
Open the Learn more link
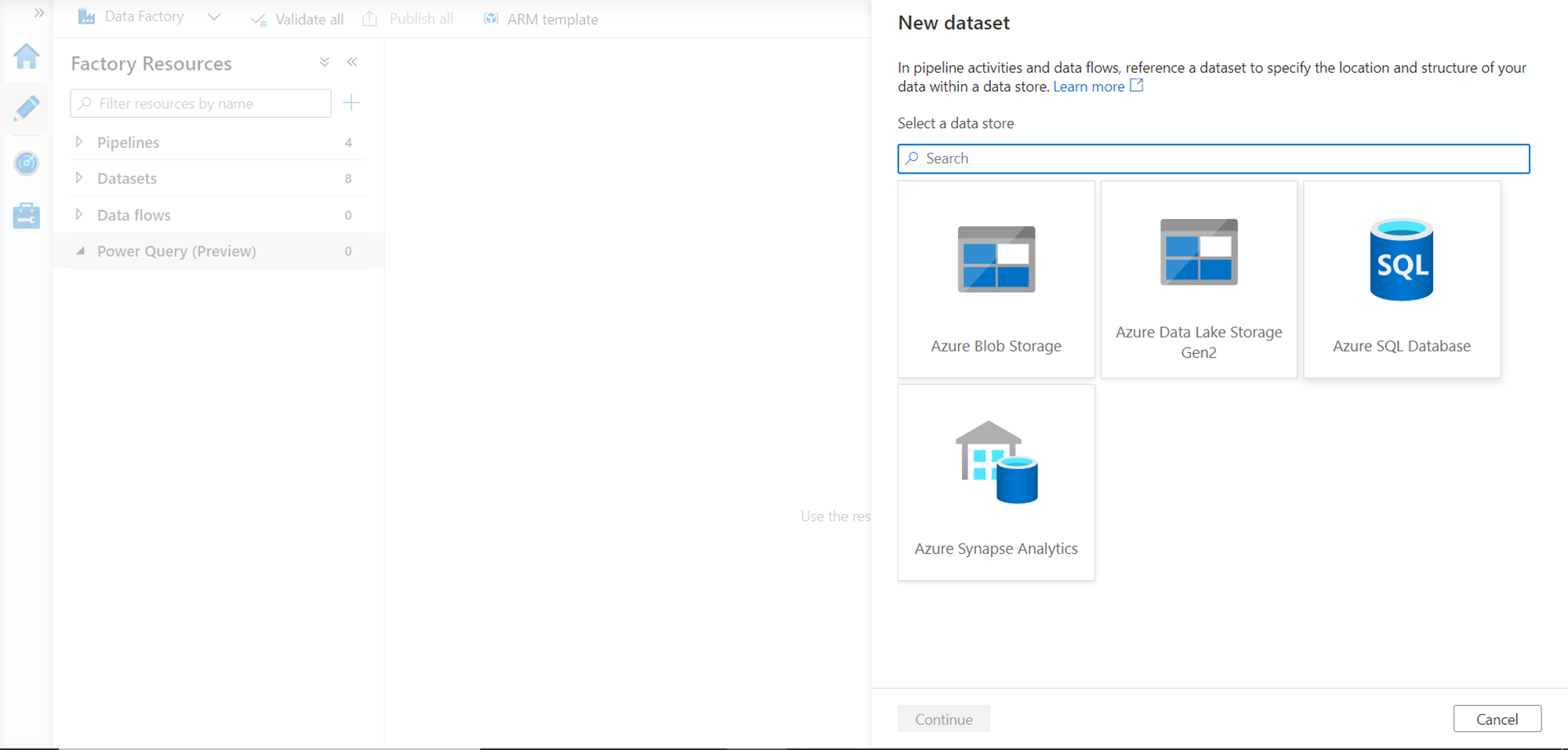[x=1088, y=86]
